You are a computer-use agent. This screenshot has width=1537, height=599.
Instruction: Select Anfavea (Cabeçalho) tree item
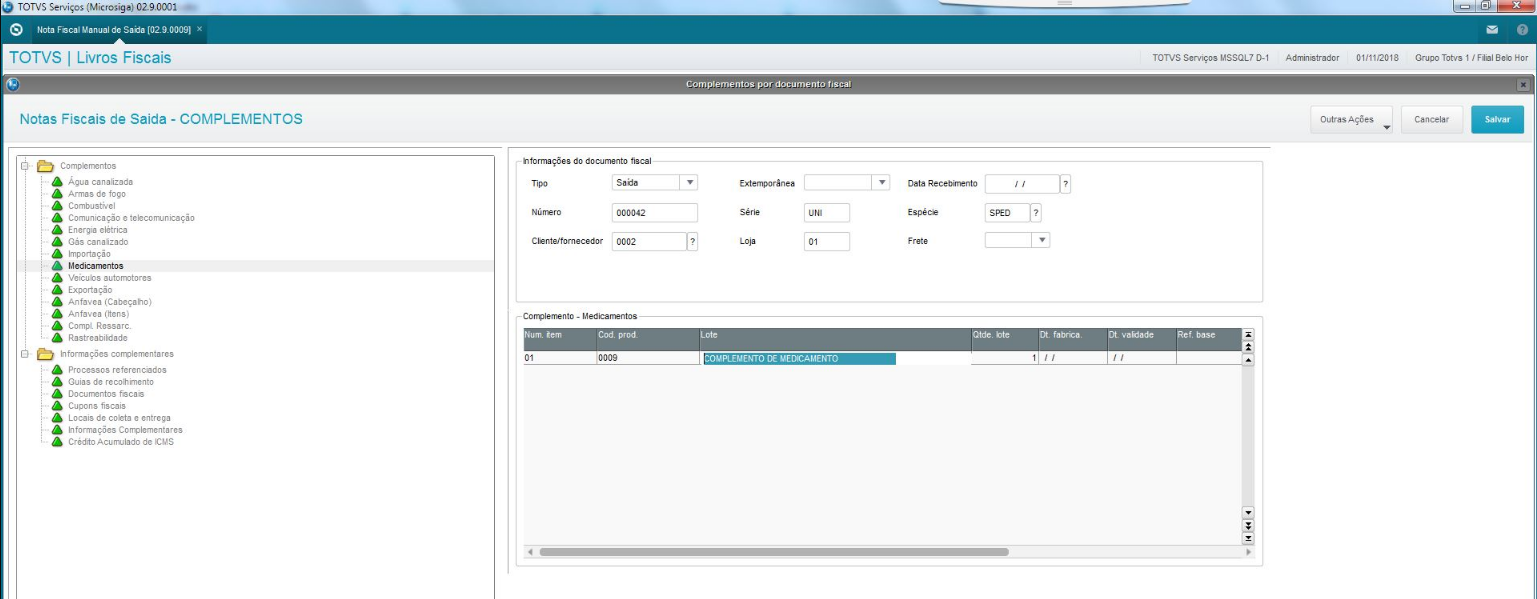tap(110, 302)
